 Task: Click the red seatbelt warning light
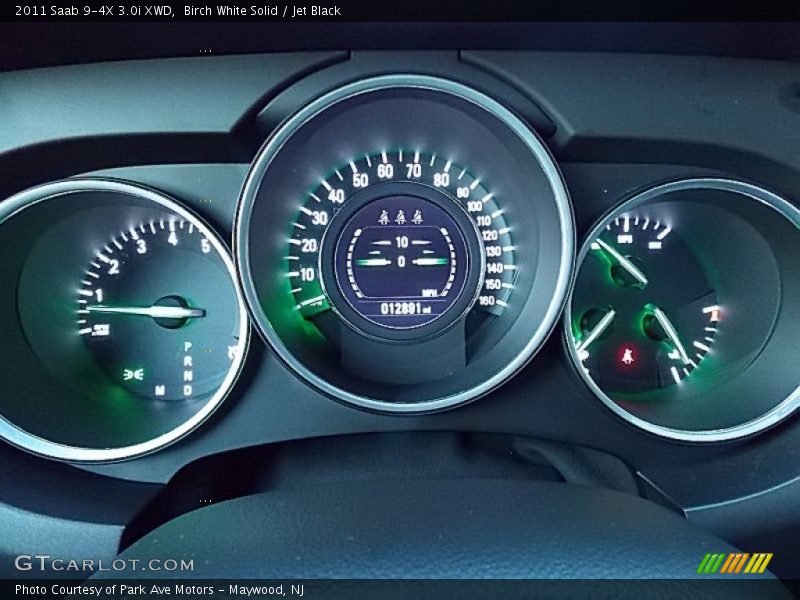pyautogui.click(x=628, y=356)
